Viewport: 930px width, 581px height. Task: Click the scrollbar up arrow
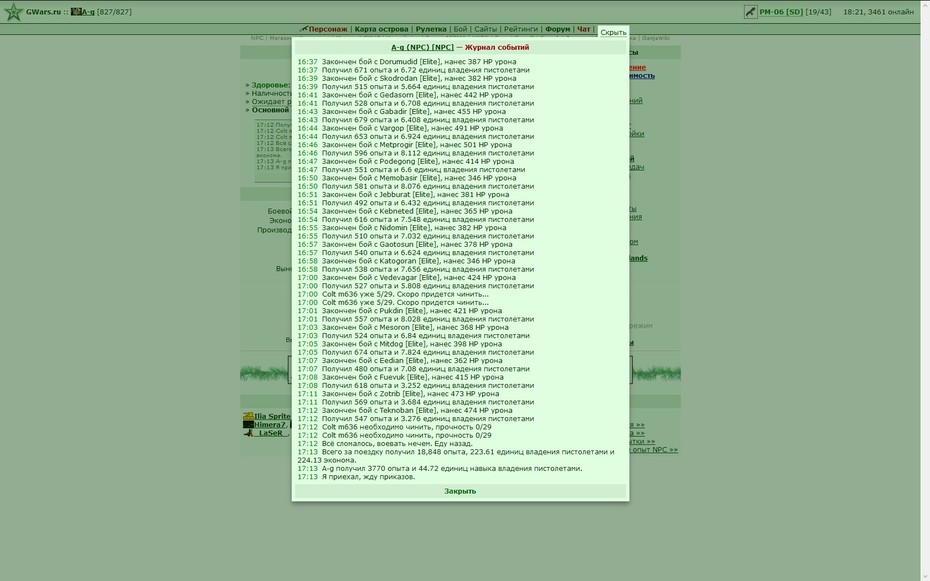click(x=925, y=4)
